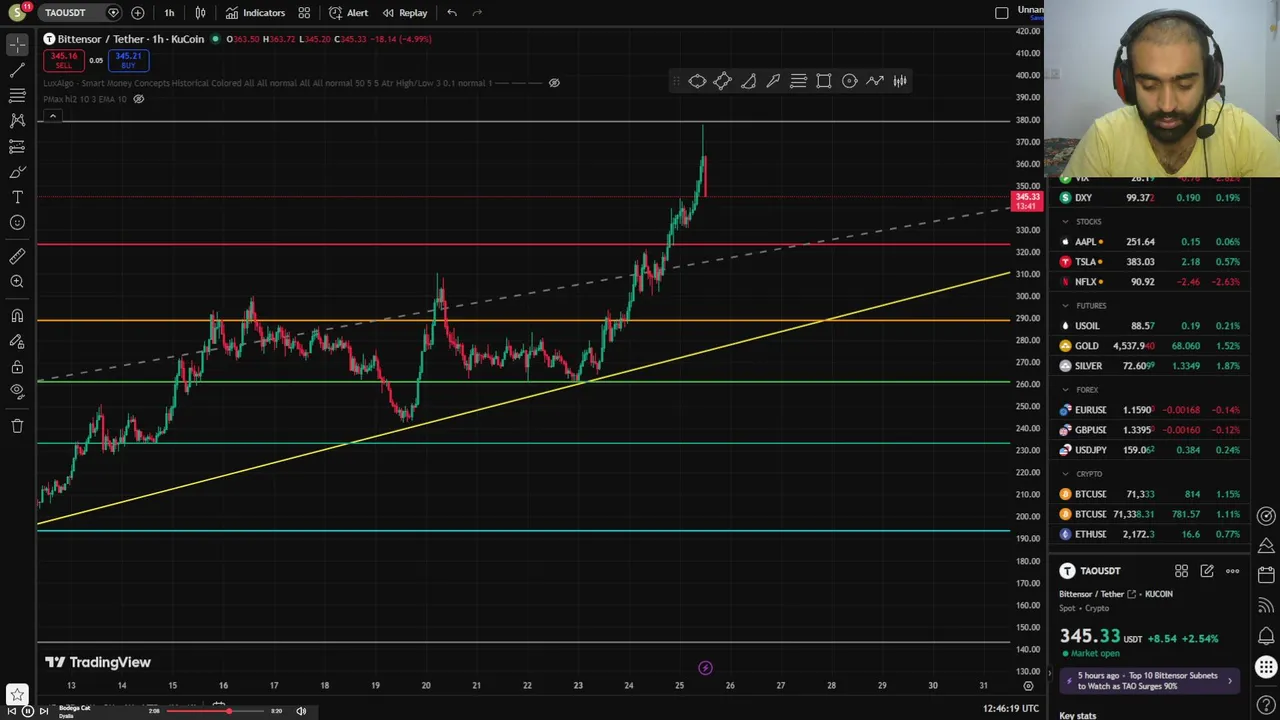The width and height of the screenshot is (1280, 720).
Task: Select bars pattern icon in floating toolbar
Action: [x=900, y=81]
